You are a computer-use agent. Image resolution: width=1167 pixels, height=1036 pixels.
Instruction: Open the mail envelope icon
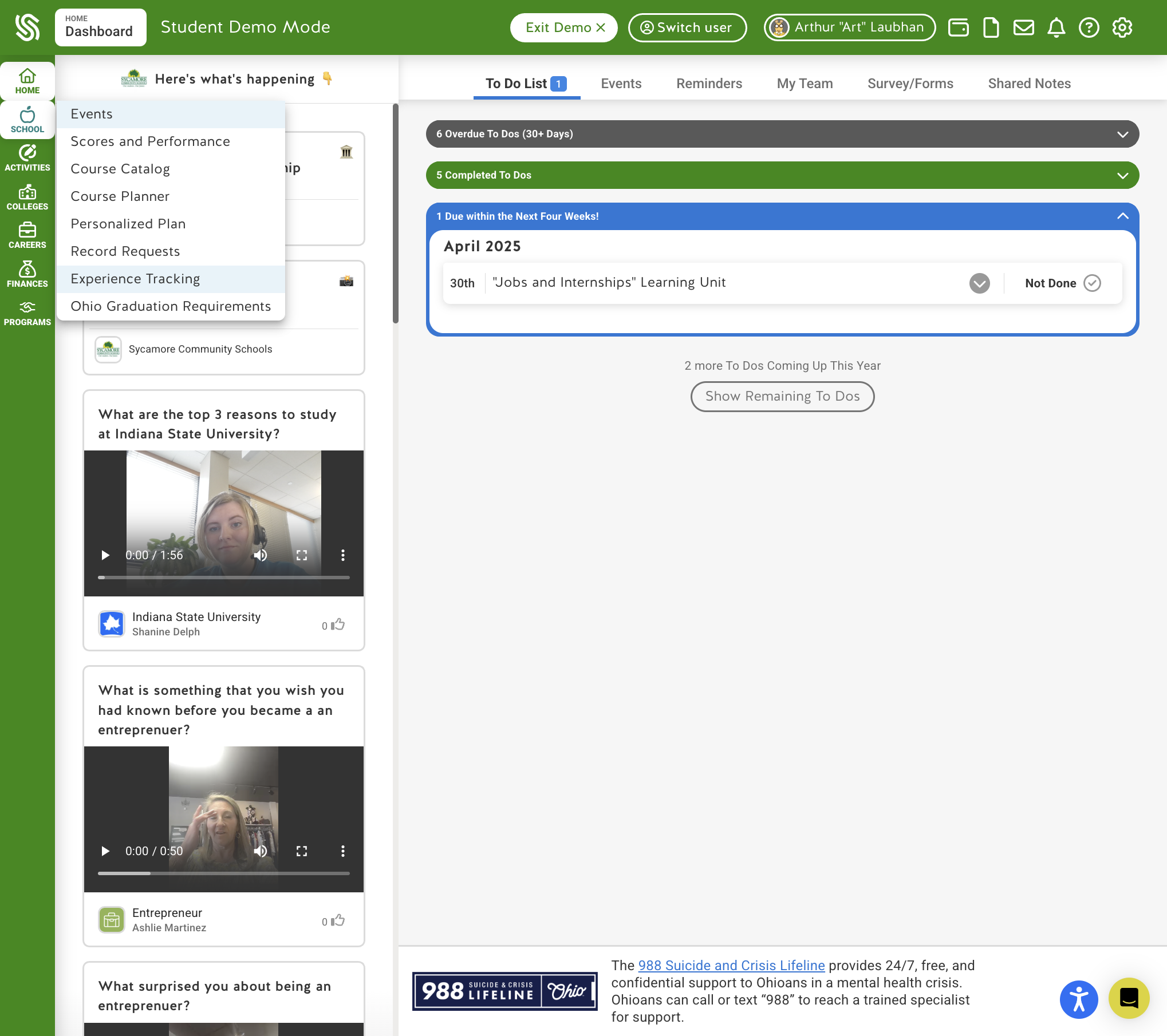tap(1023, 27)
